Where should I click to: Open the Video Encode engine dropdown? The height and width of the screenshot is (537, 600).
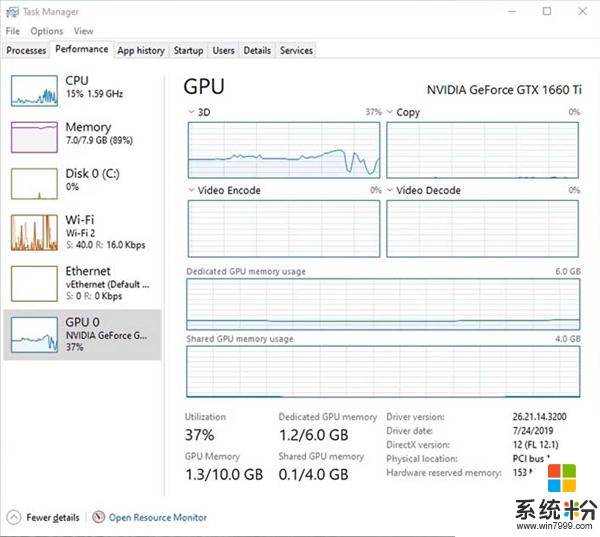click(x=191, y=190)
